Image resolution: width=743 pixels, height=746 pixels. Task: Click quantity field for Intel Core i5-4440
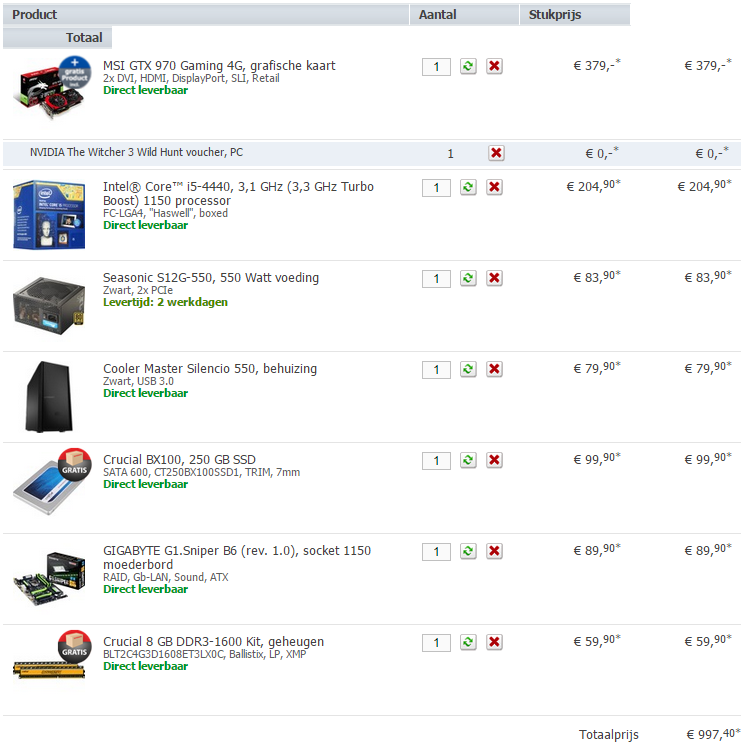point(436,188)
